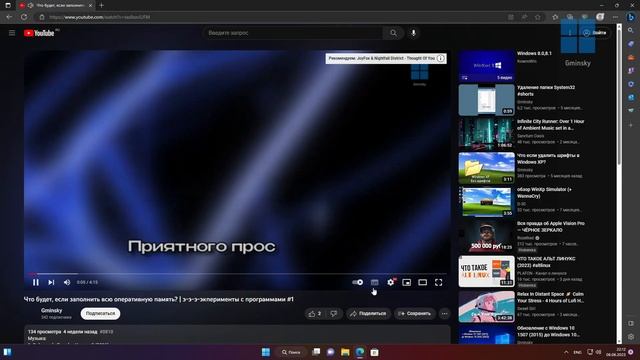
Task: Open Windows XP fonts video thumbnail
Action: (x=487, y=168)
